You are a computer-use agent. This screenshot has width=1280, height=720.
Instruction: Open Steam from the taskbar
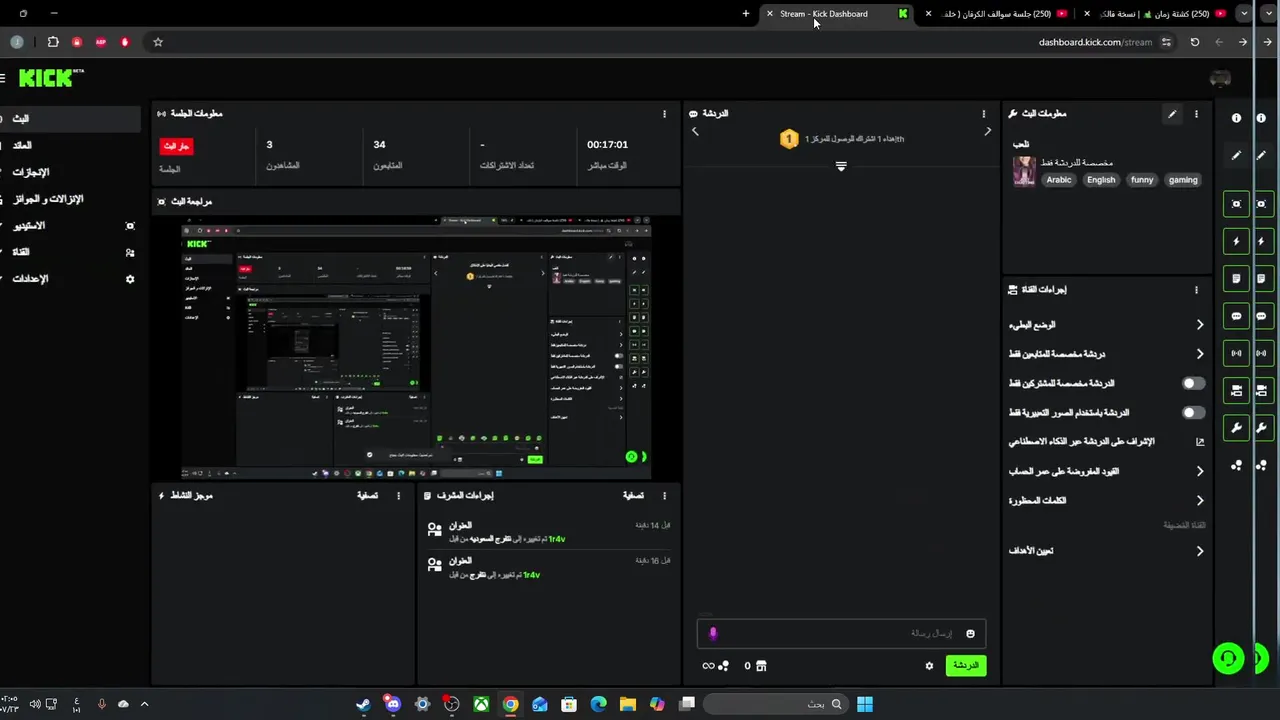click(x=363, y=704)
